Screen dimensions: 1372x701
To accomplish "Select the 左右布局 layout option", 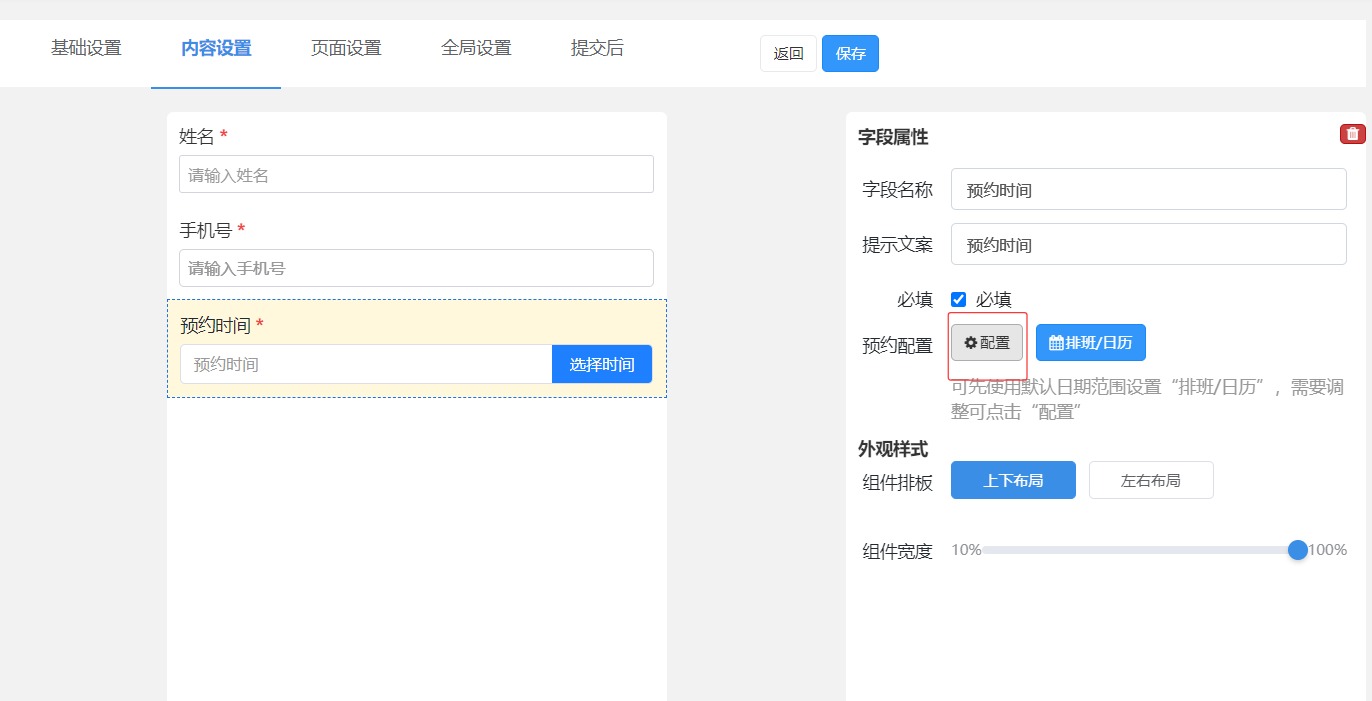I will 1150,480.
